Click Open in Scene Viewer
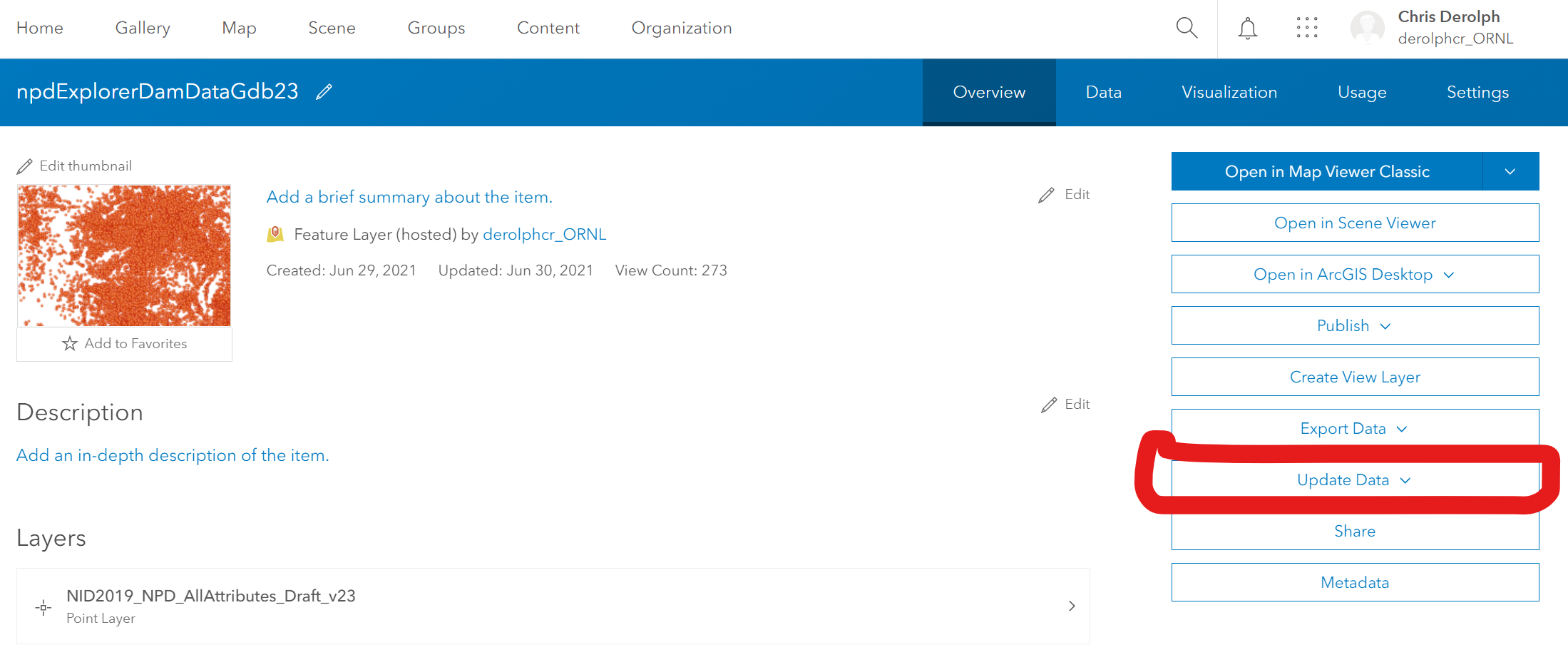Image resolution: width=1568 pixels, height=655 pixels. (x=1353, y=223)
